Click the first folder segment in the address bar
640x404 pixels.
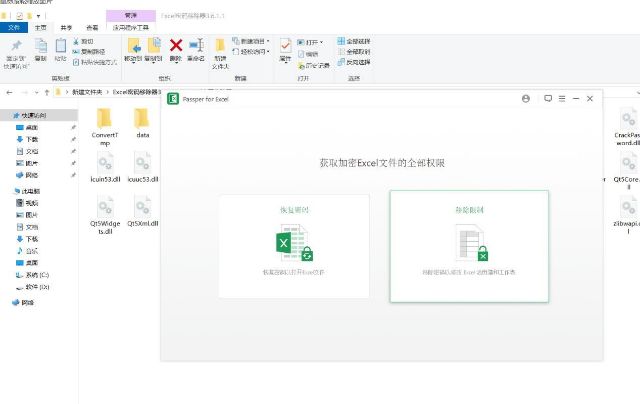click(x=87, y=92)
